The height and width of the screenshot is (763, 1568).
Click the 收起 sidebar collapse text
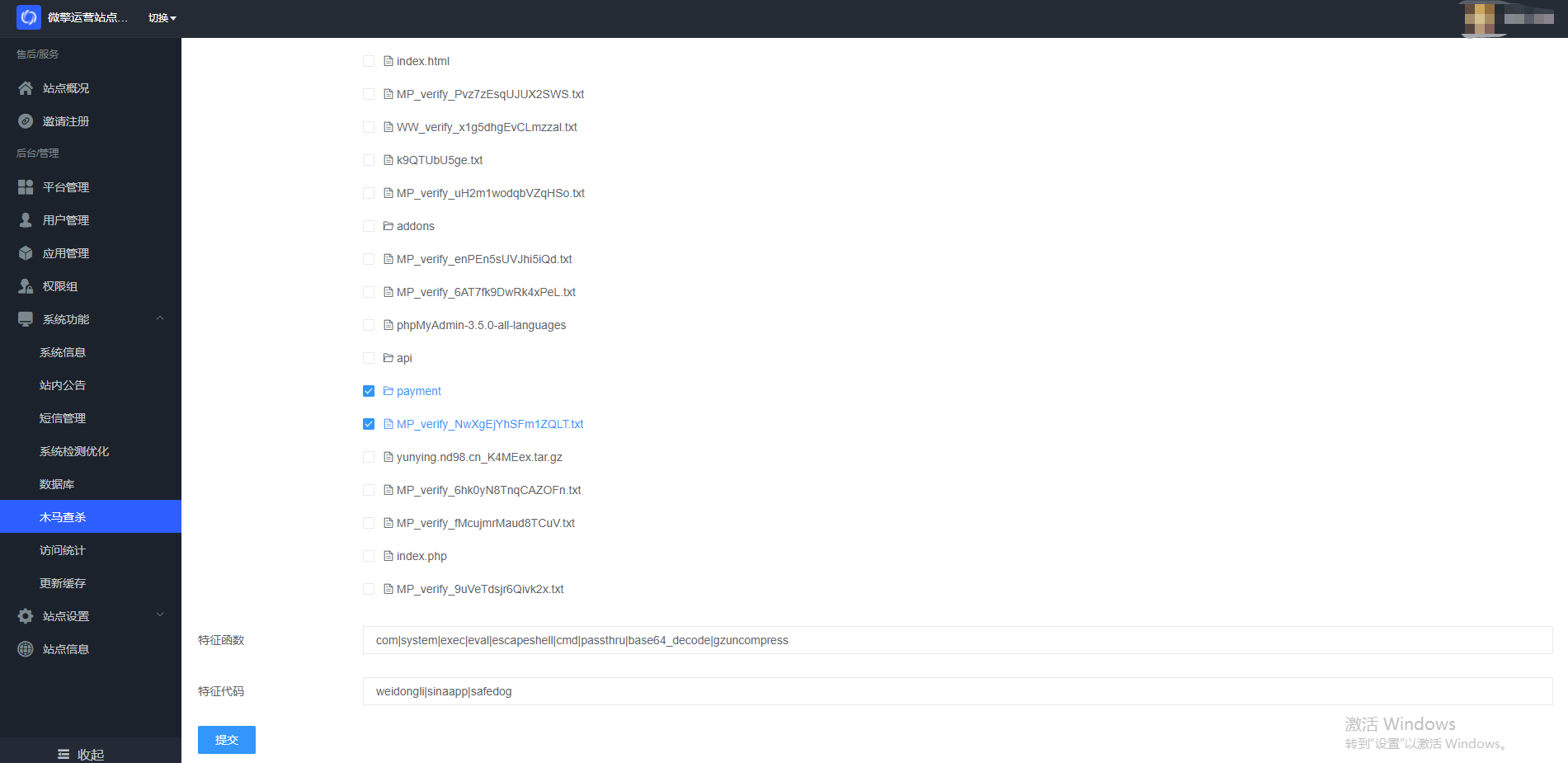91,755
